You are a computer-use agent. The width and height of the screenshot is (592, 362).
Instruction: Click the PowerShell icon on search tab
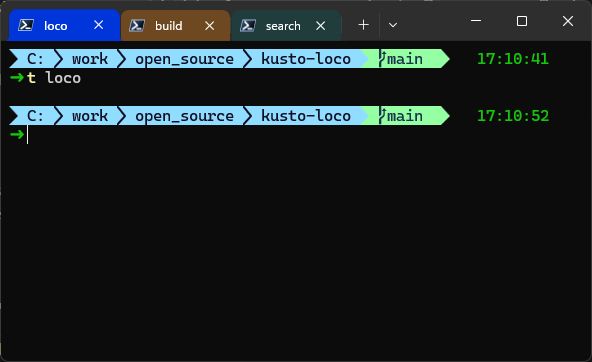pos(248,25)
